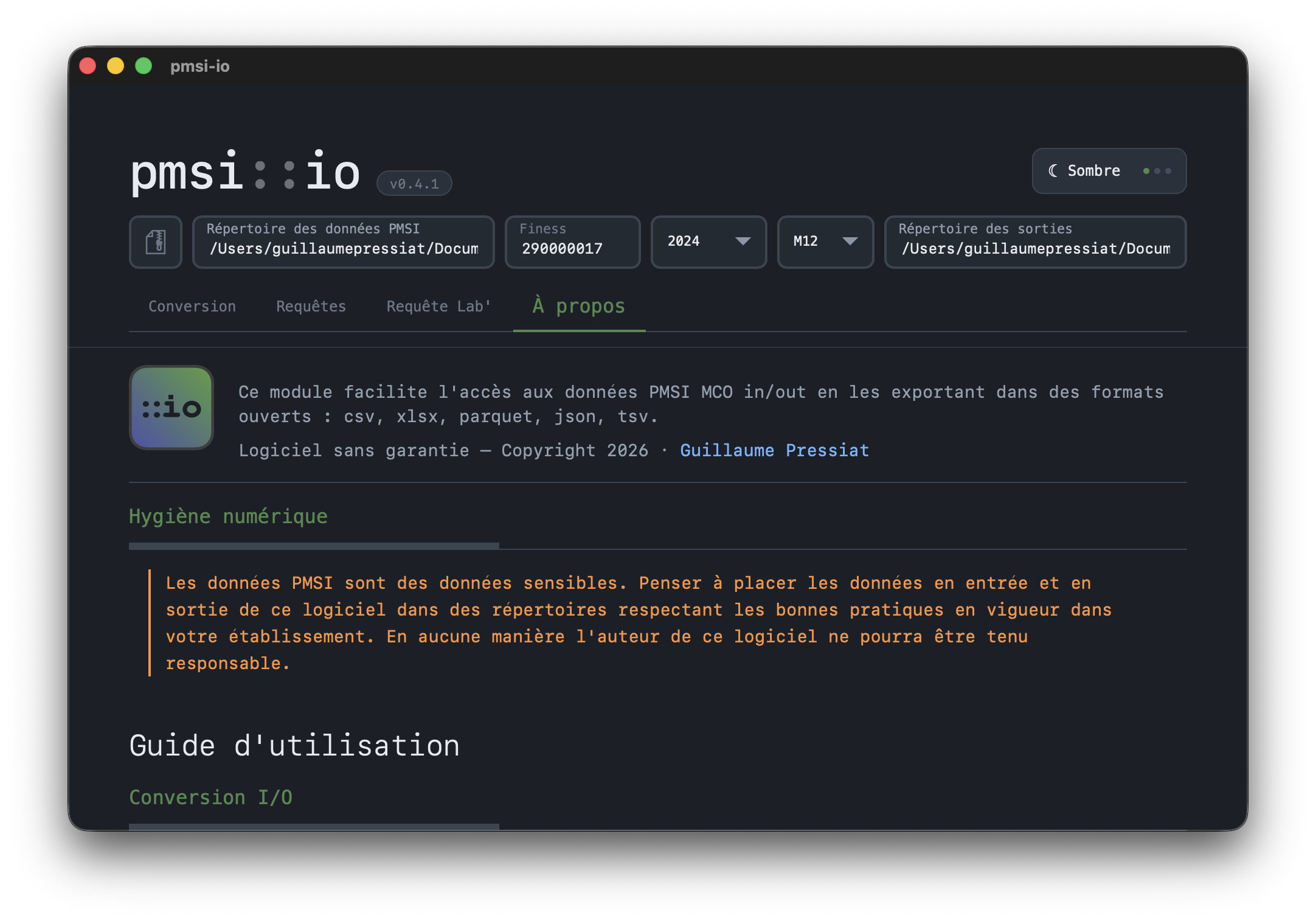Click the Guide d'utilisation heading
This screenshot has width=1316, height=921.
(x=294, y=746)
